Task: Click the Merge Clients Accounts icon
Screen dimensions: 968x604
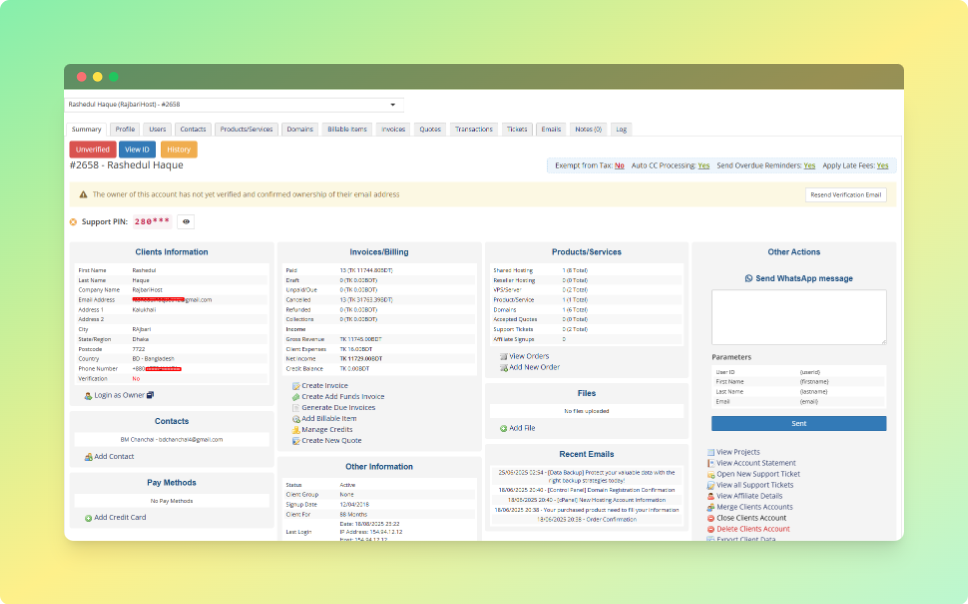Action: (710, 507)
